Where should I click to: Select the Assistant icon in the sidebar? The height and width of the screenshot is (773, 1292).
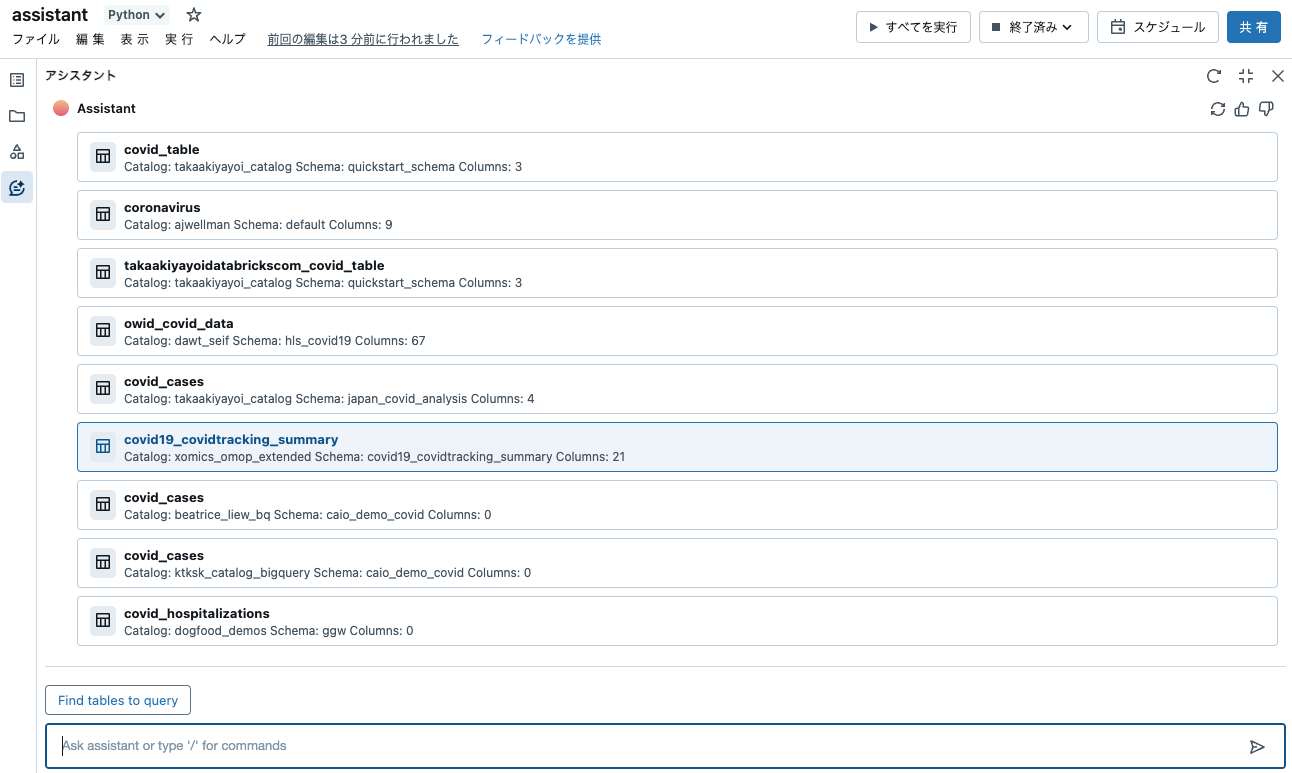point(16,187)
